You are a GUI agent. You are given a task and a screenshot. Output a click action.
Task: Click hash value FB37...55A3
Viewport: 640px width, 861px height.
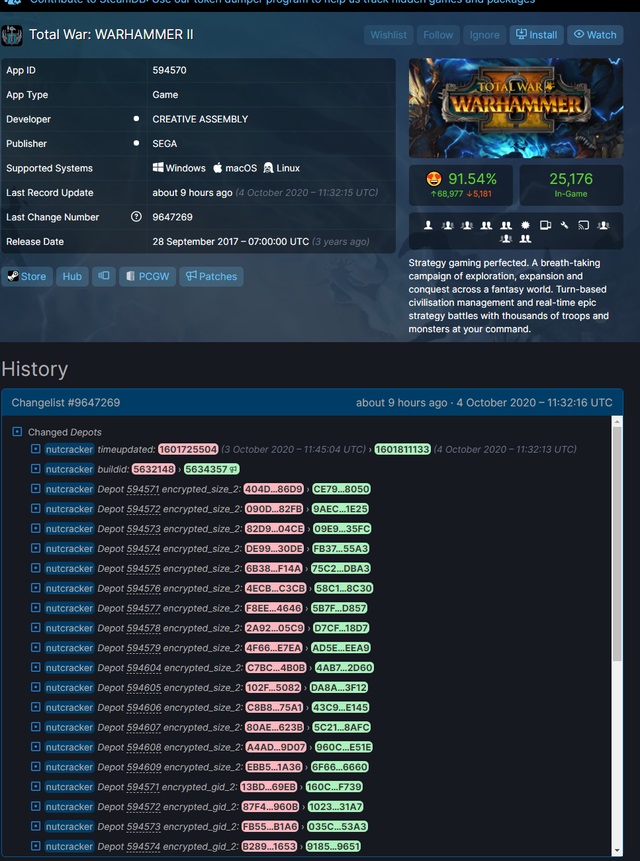tap(340, 549)
